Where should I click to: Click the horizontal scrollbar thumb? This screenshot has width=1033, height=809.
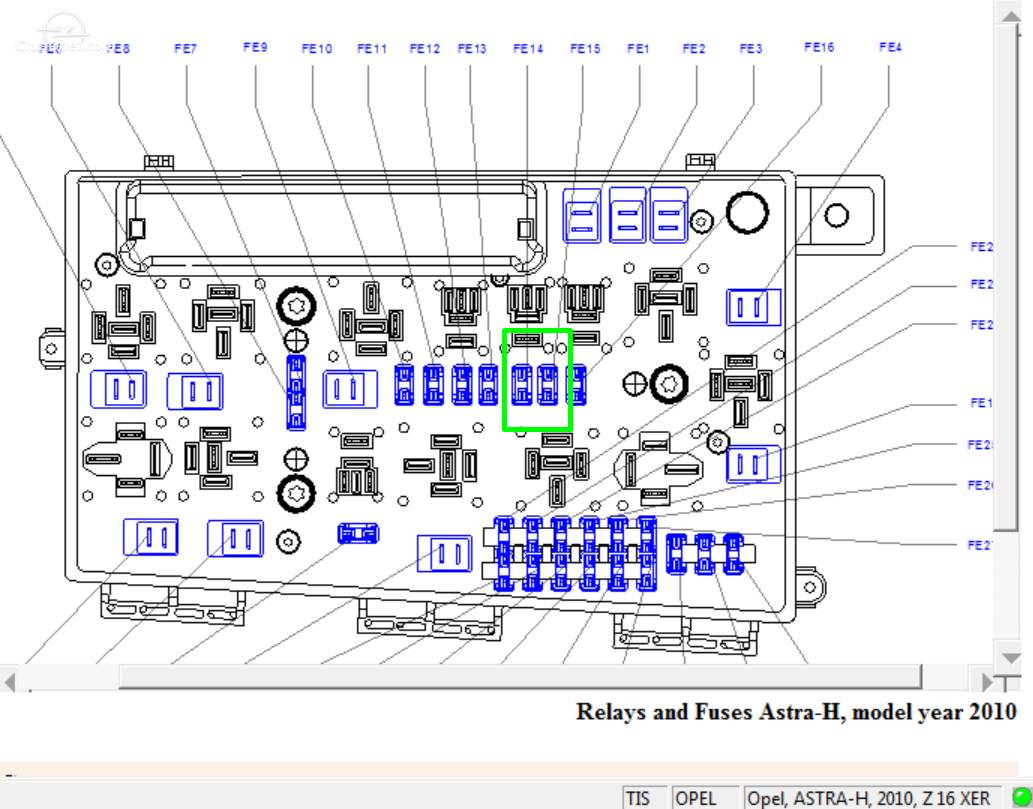pos(520,677)
